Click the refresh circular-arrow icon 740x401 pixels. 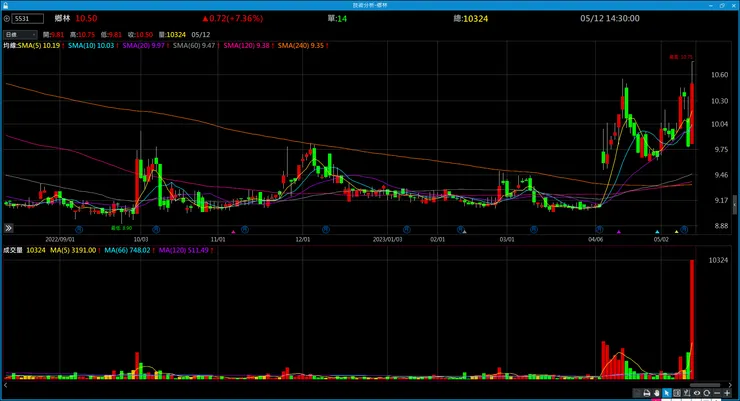[x=706, y=393]
